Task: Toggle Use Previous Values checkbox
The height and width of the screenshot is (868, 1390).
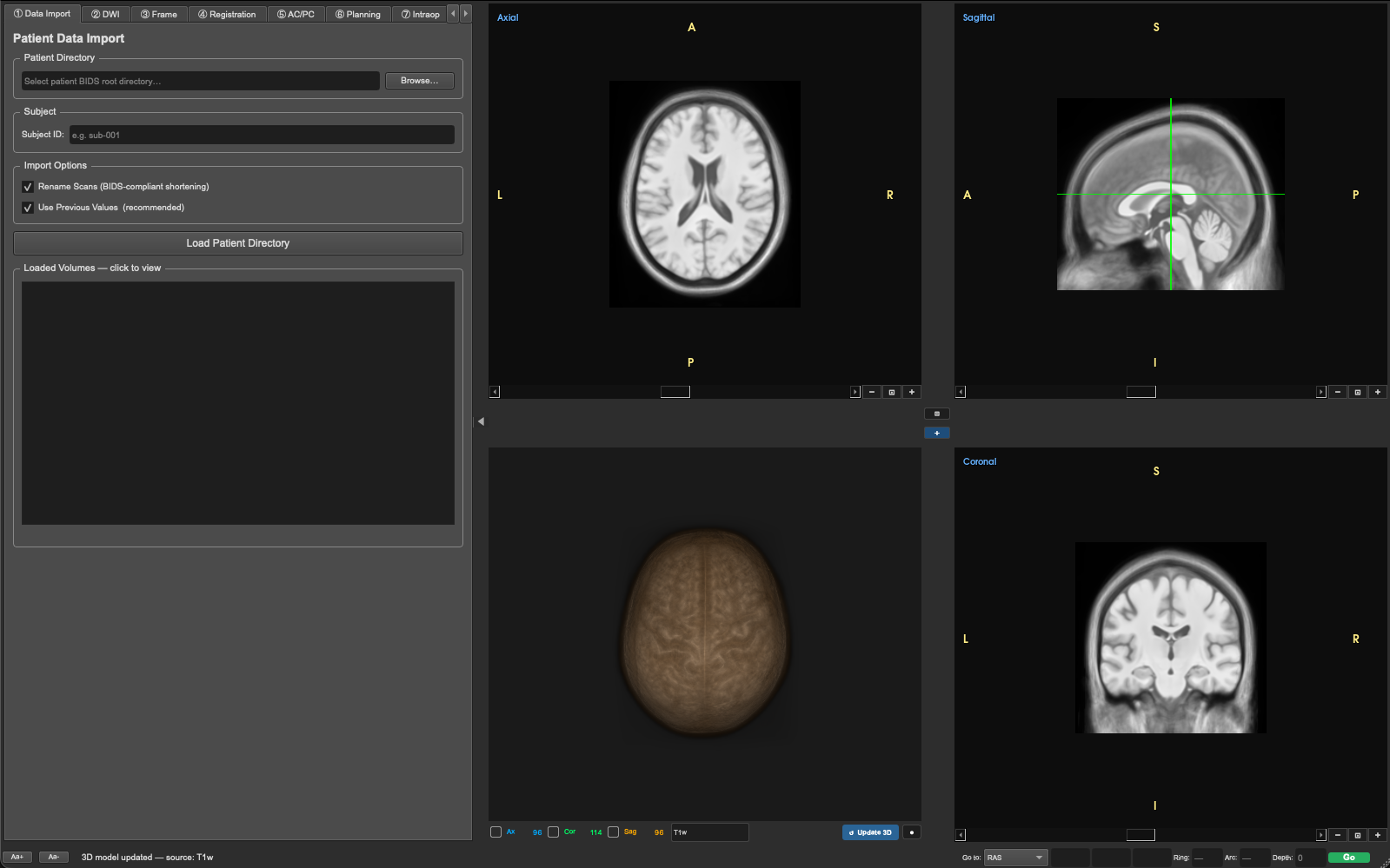Action: [x=28, y=208]
